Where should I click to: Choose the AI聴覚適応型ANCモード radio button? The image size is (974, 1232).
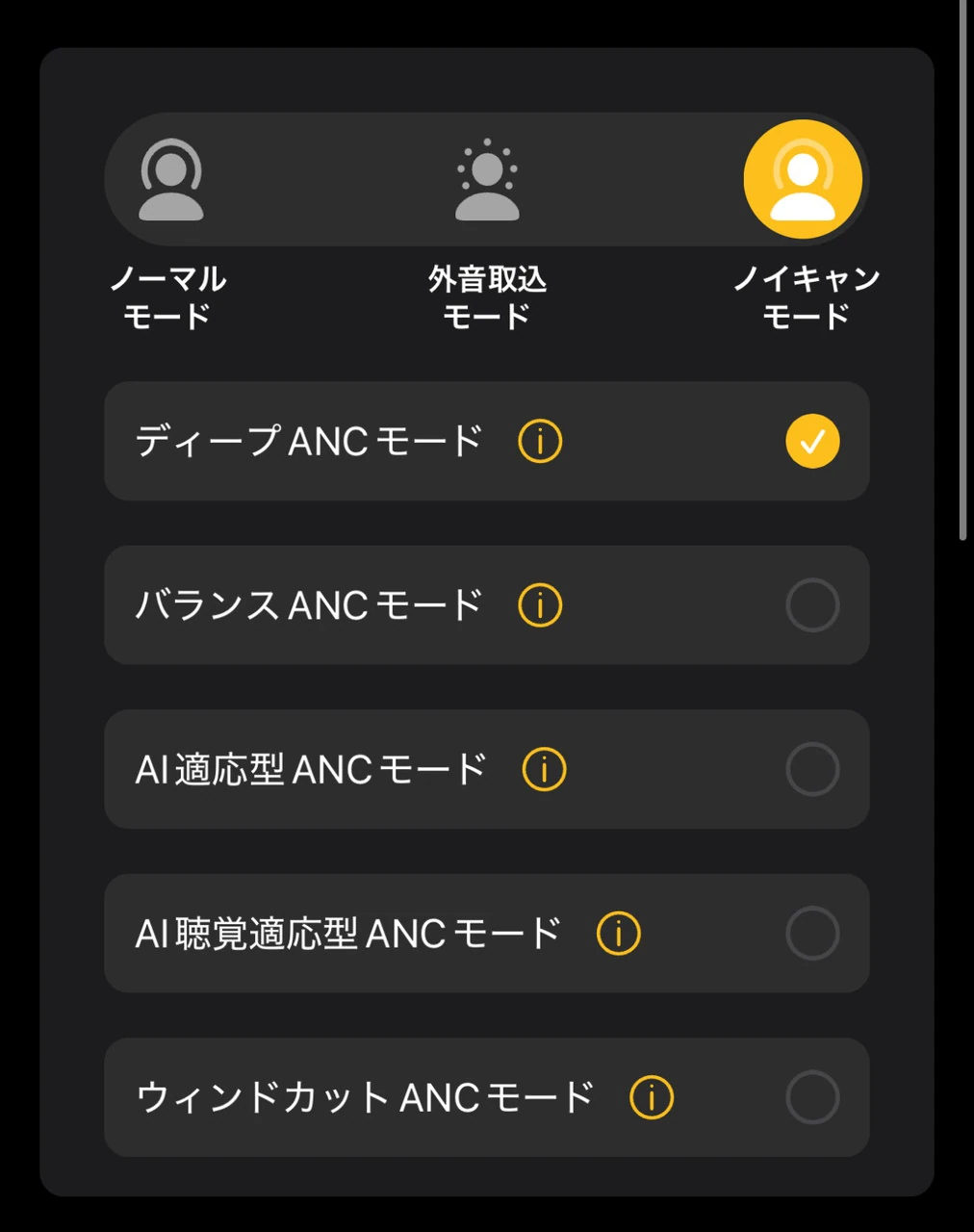pos(812,934)
